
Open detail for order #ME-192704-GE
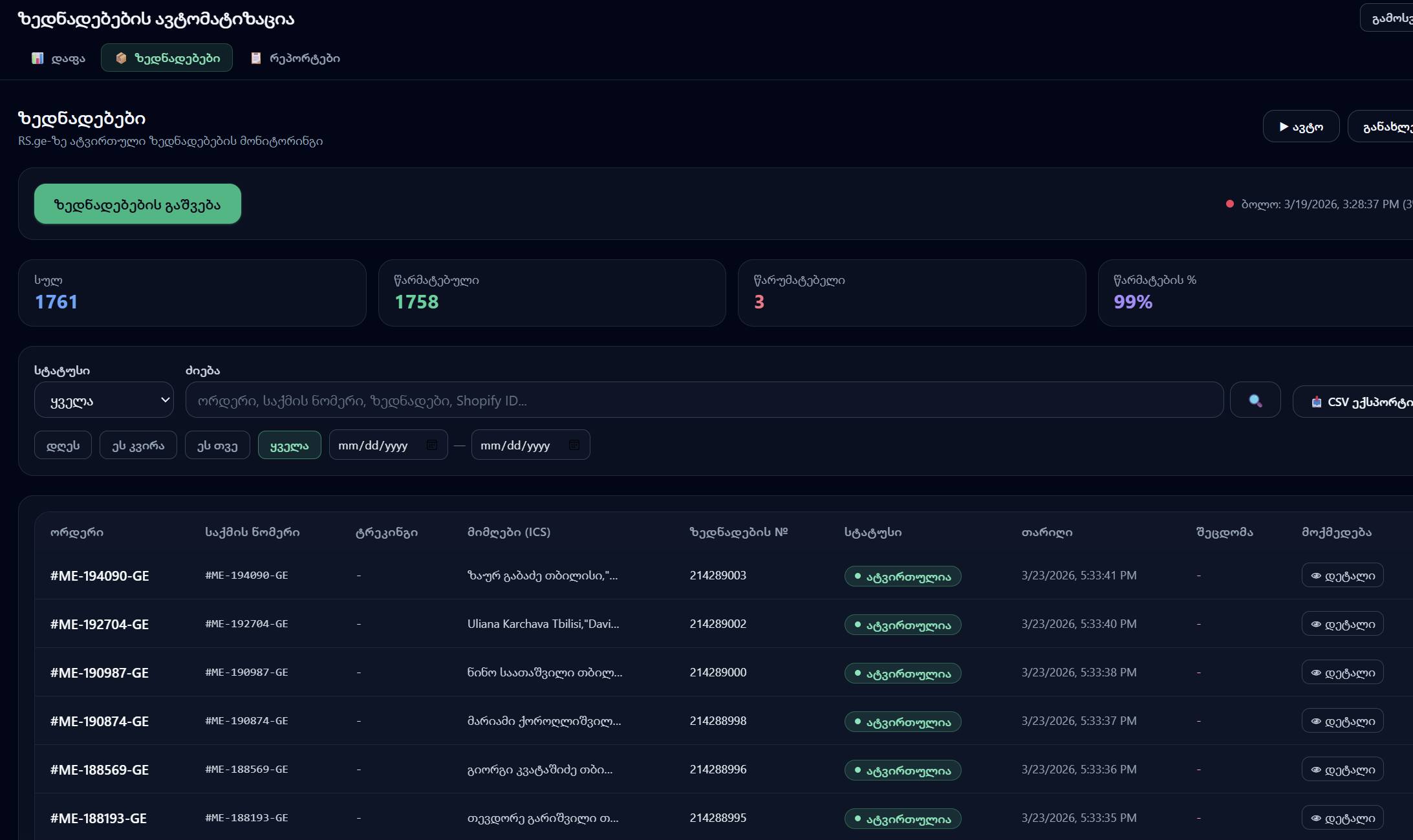point(1342,624)
